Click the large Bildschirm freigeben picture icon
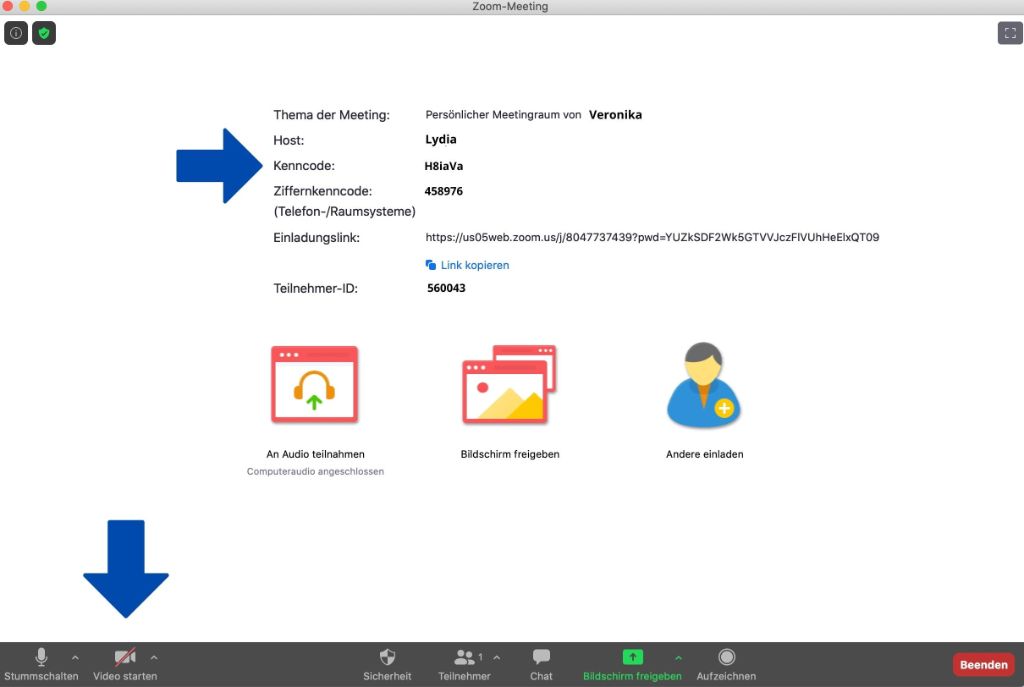Screen dimensions: 1024x687 pyautogui.click(x=509, y=385)
